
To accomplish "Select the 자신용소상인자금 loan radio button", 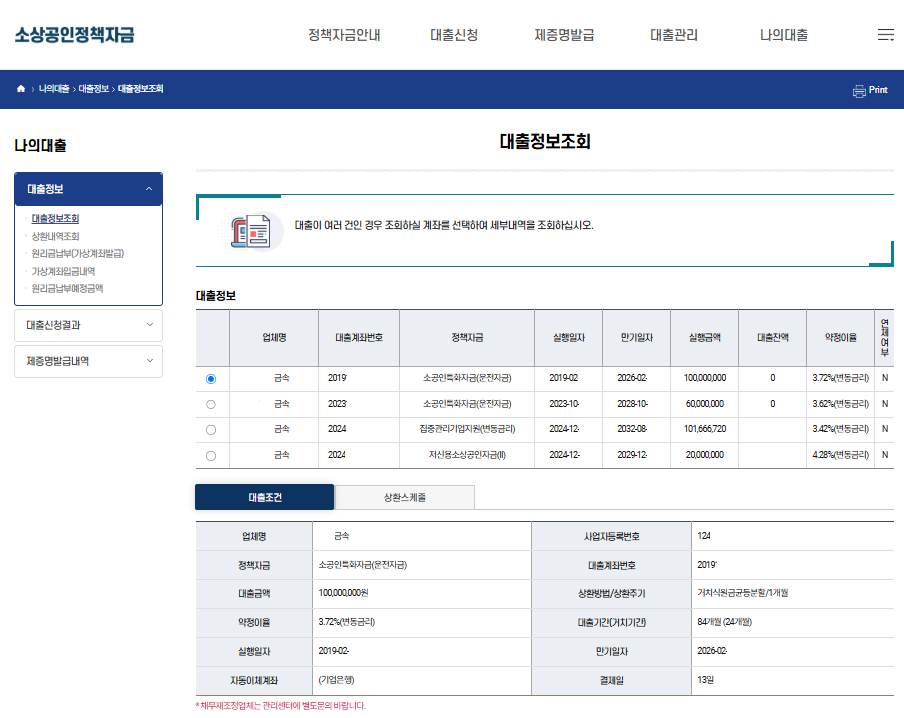I will (210, 456).
